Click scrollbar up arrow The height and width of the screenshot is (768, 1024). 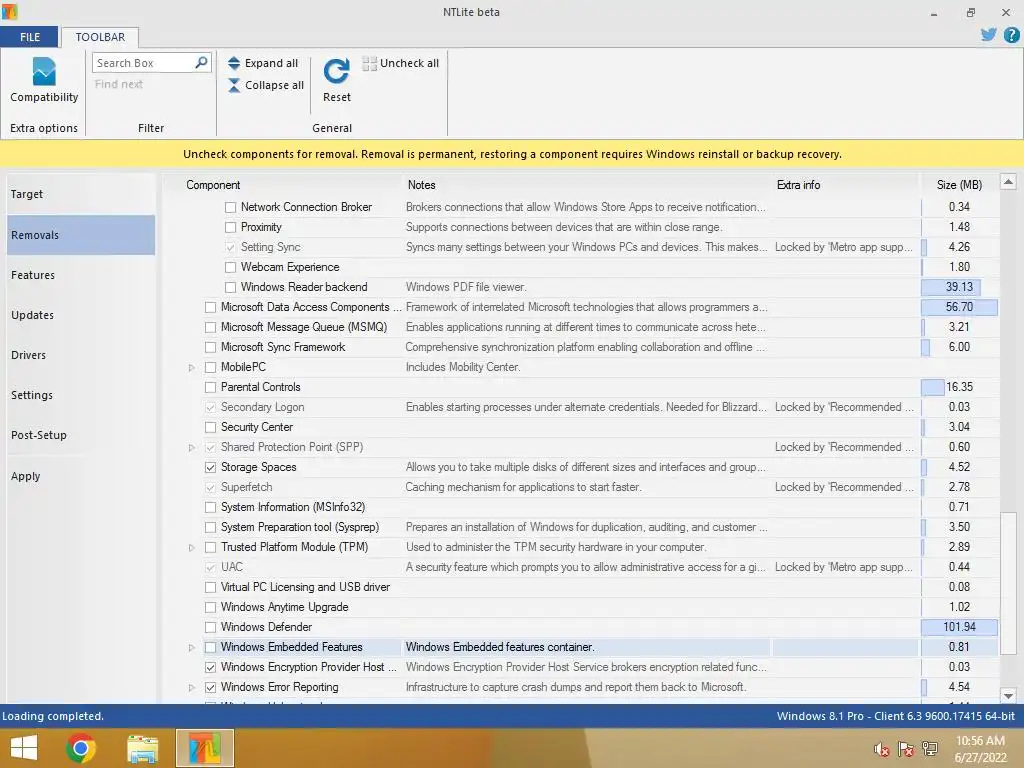[x=1008, y=182]
